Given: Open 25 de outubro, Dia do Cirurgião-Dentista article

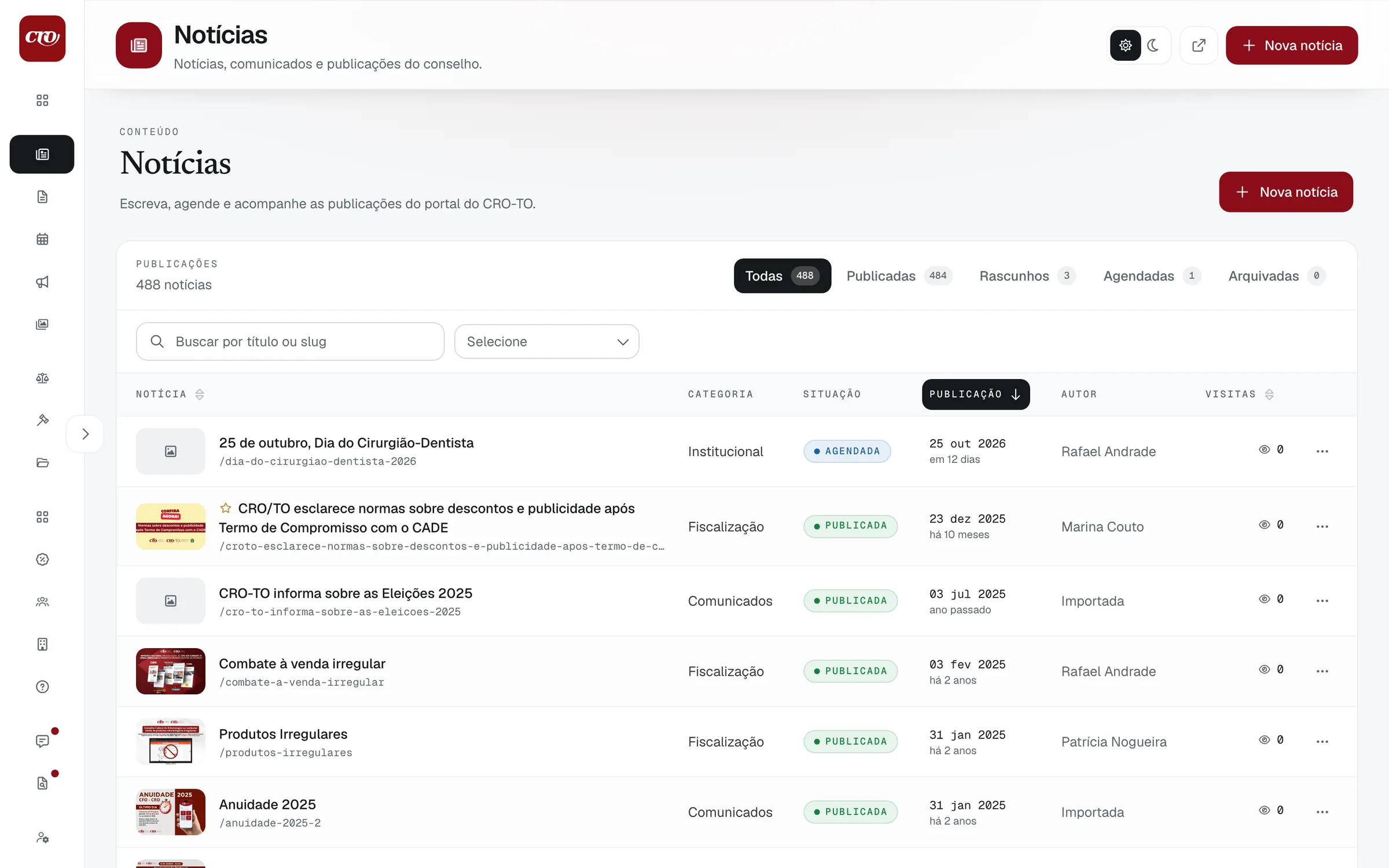Looking at the screenshot, I should point(346,443).
